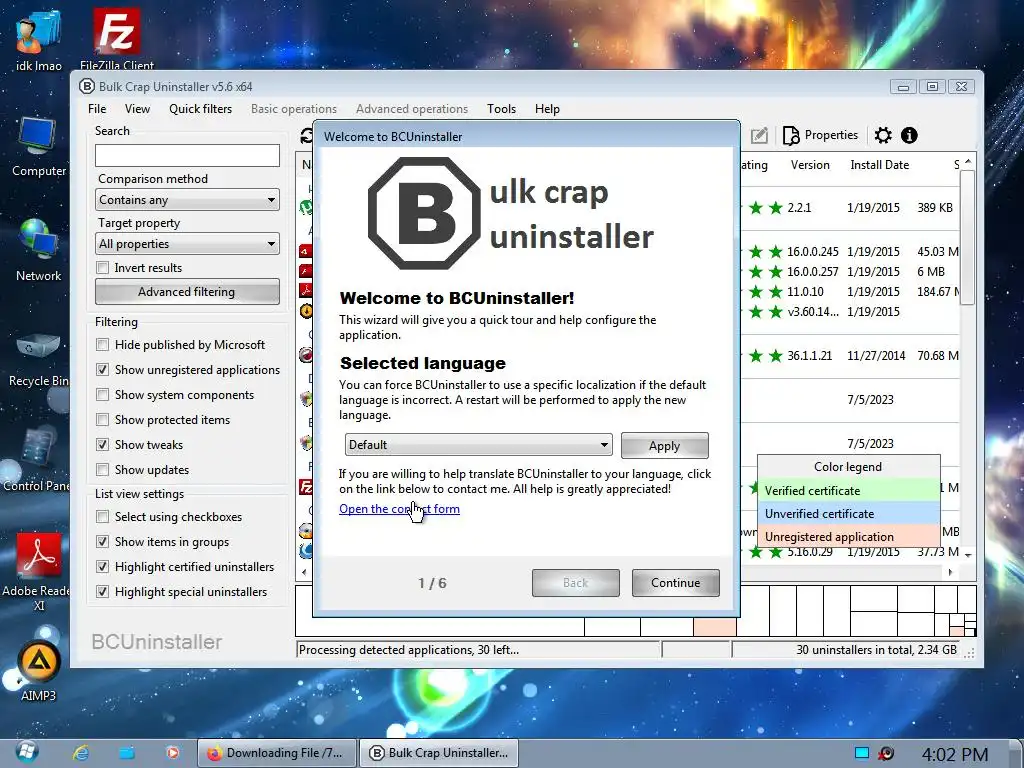Click the network tray icon
Screen dimensions: 1024x768
(862, 753)
